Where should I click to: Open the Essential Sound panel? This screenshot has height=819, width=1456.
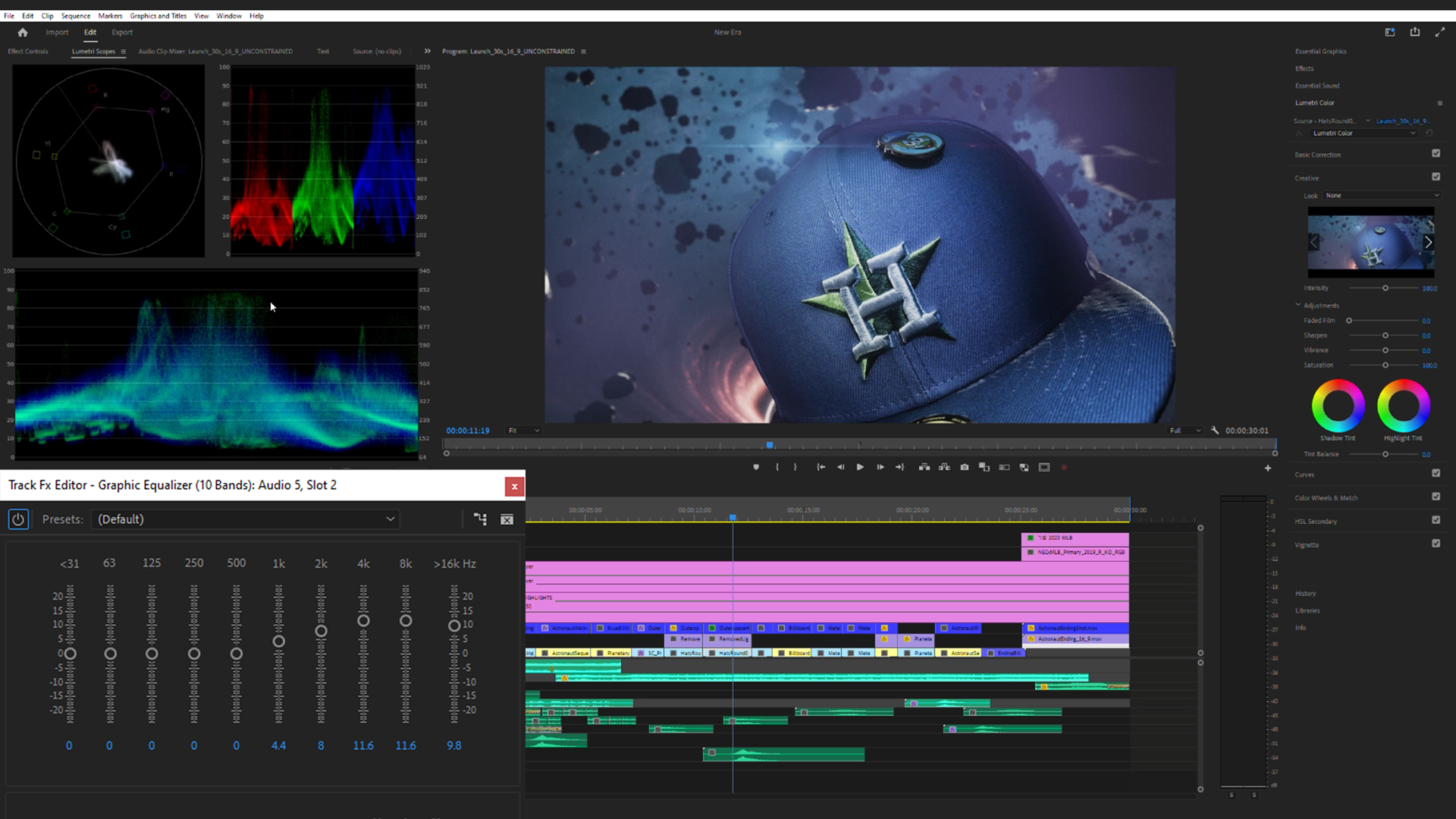(1317, 86)
